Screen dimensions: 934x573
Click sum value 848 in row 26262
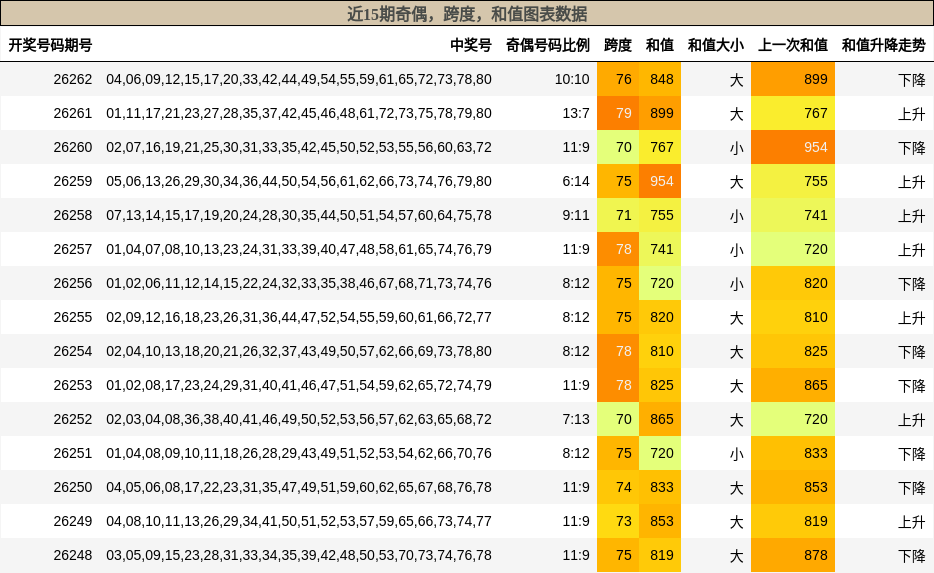point(660,79)
